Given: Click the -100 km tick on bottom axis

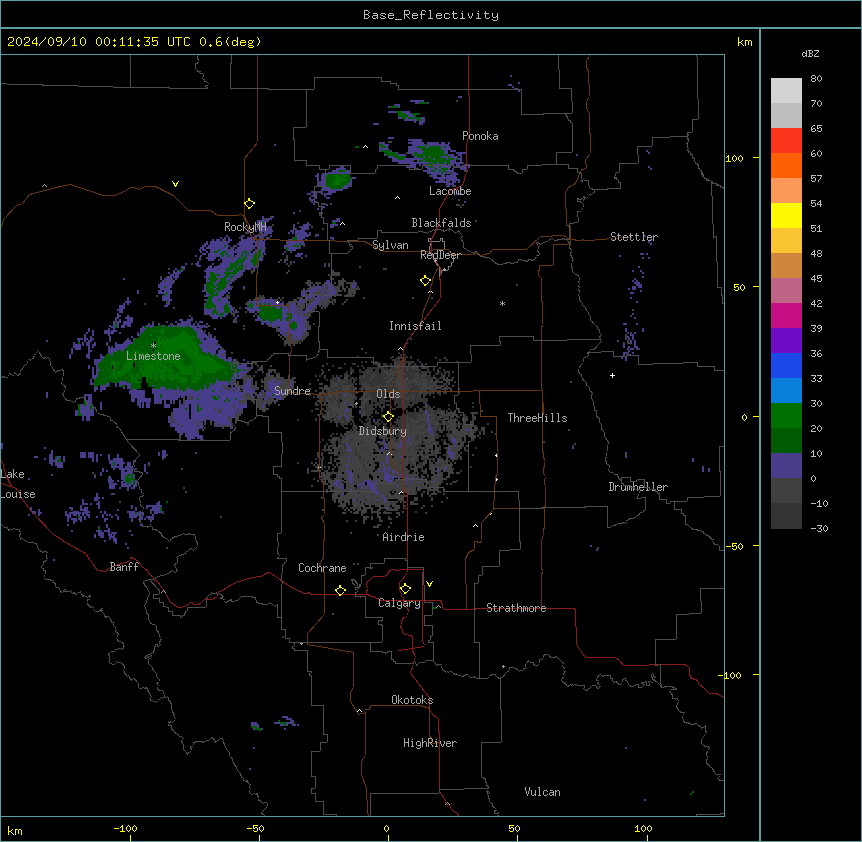Looking at the screenshot, I should pos(125,828).
